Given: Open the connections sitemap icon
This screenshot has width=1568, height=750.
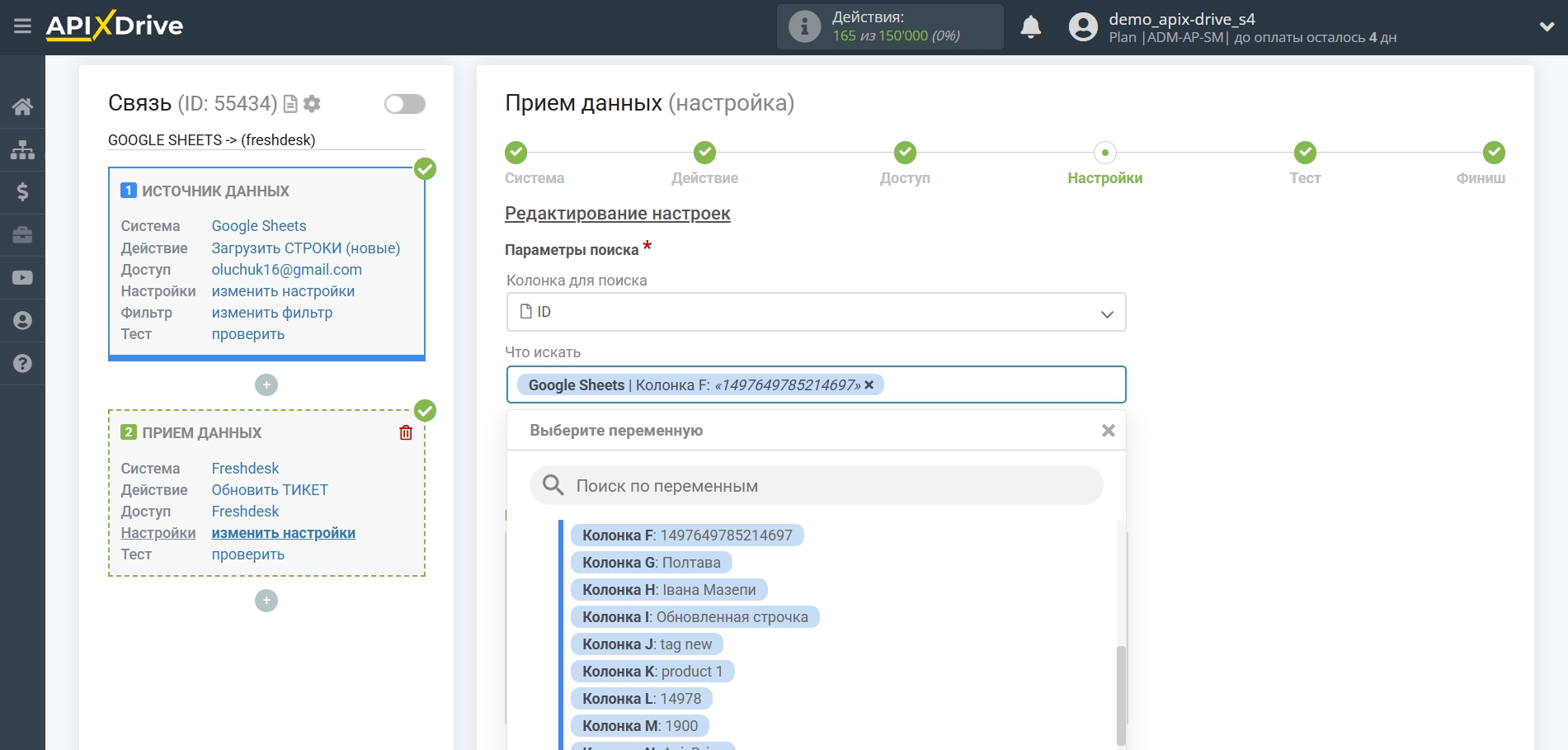Looking at the screenshot, I should 22,149.
